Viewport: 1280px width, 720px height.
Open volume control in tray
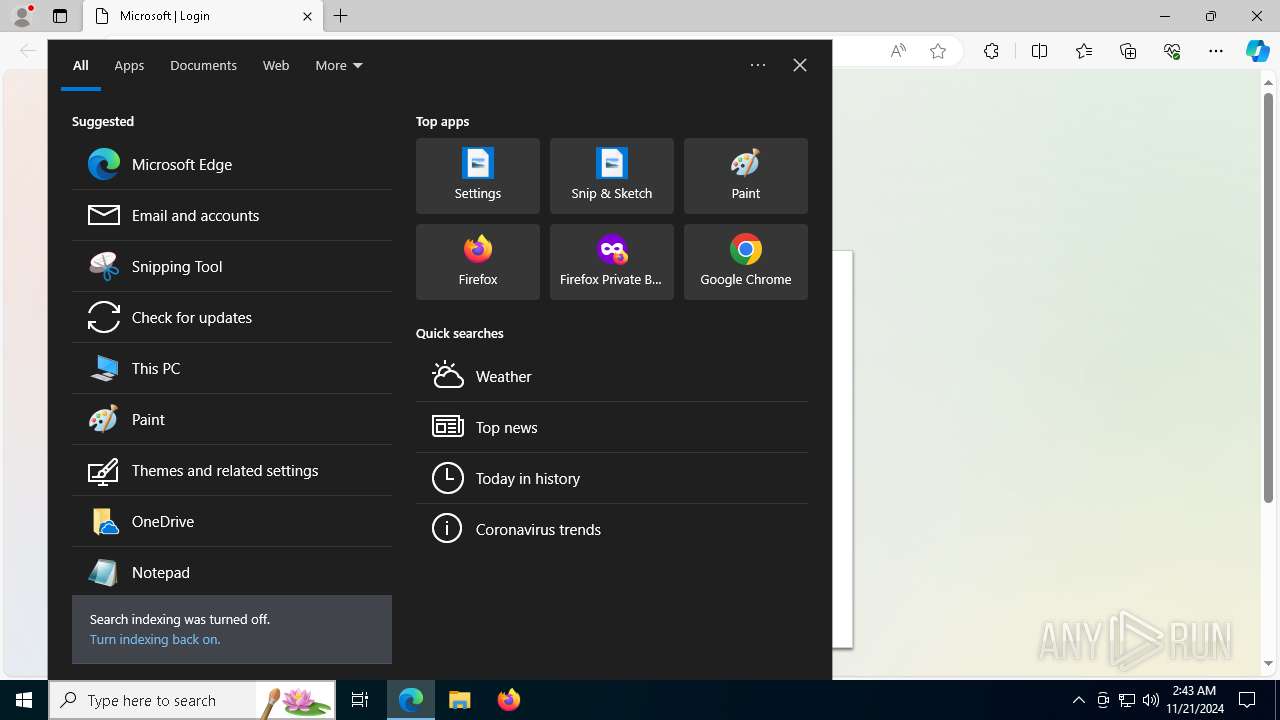click(x=1151, y=700)
